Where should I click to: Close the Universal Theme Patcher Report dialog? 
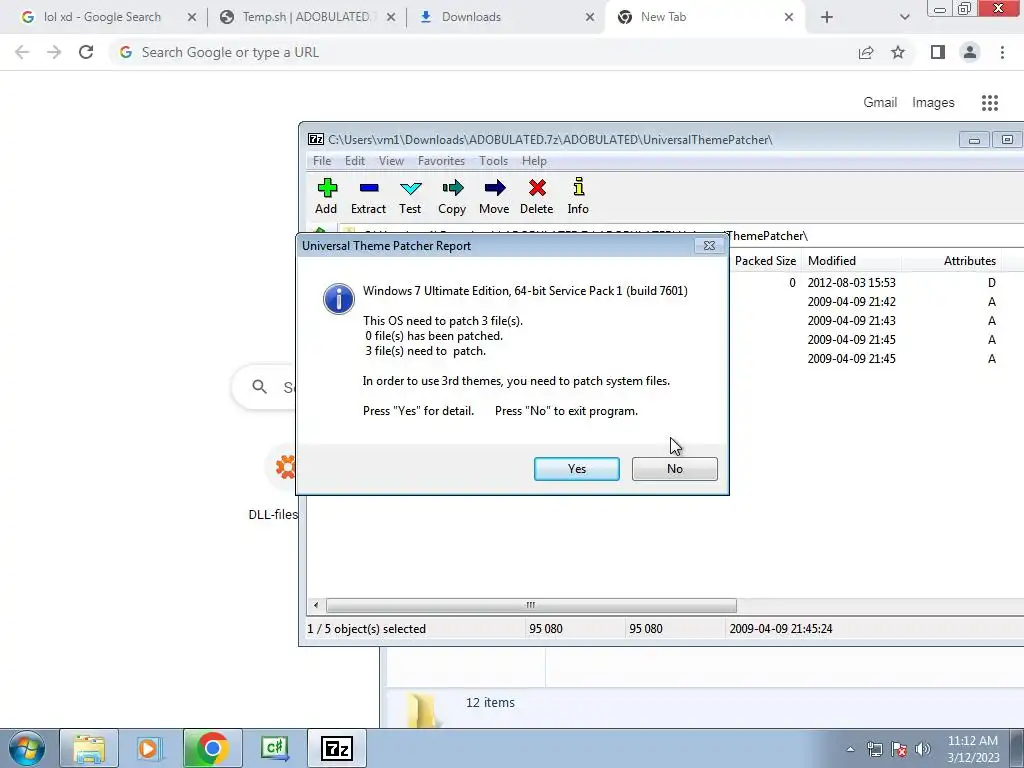[x=709, y=246]
